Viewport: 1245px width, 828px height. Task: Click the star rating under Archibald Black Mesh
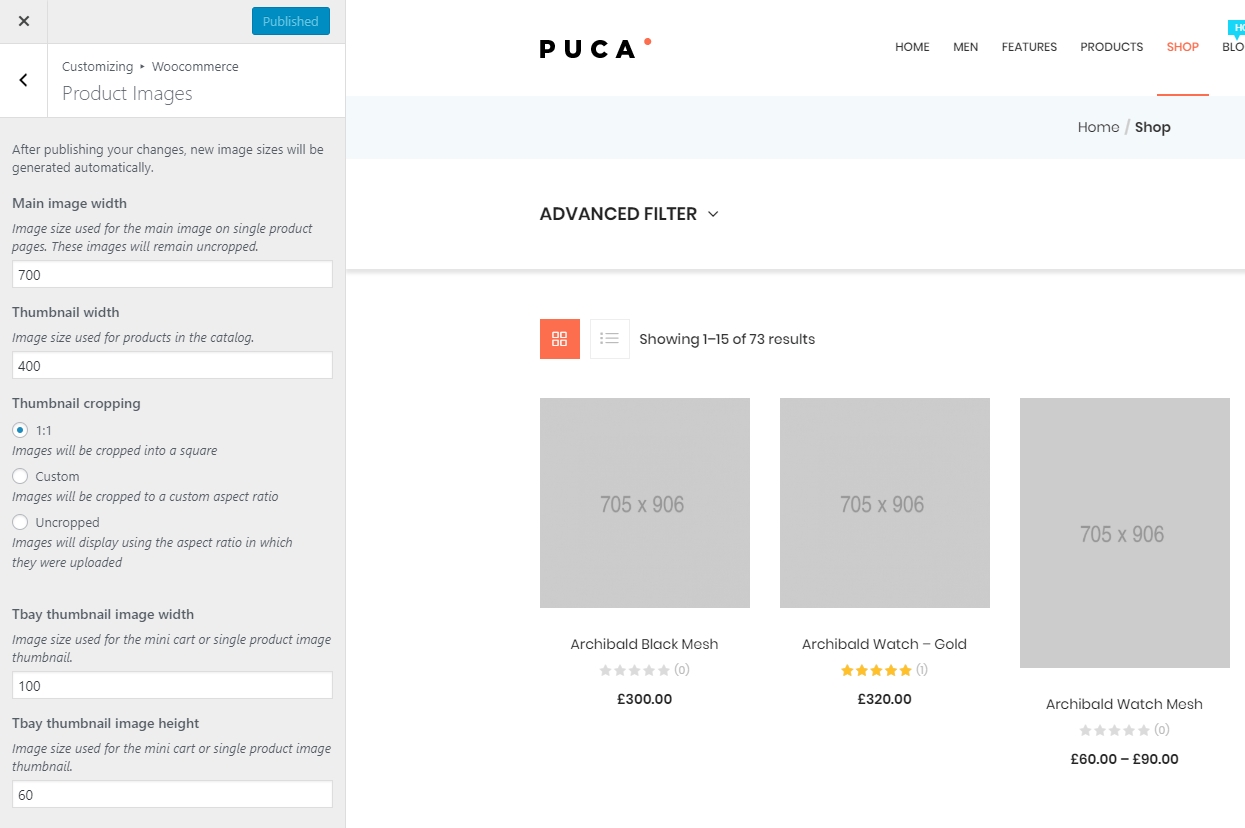(635, 670)
